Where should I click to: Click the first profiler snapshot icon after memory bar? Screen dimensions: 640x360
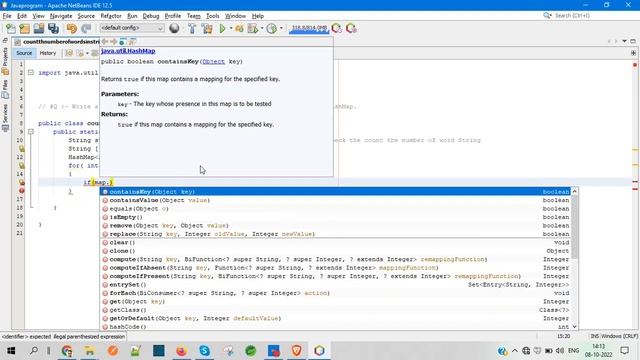(x=337, y=29)
